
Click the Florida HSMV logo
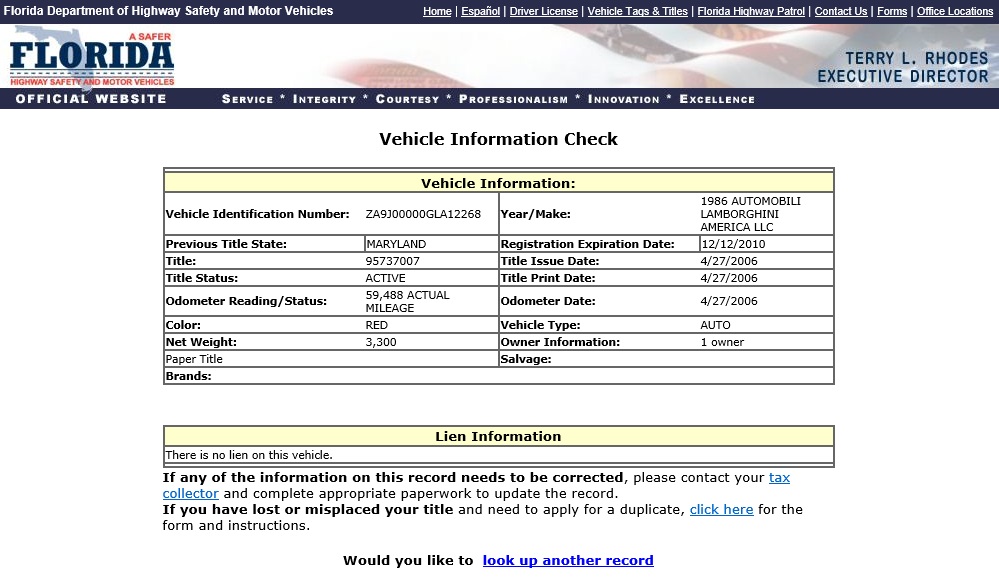[92, 59]
